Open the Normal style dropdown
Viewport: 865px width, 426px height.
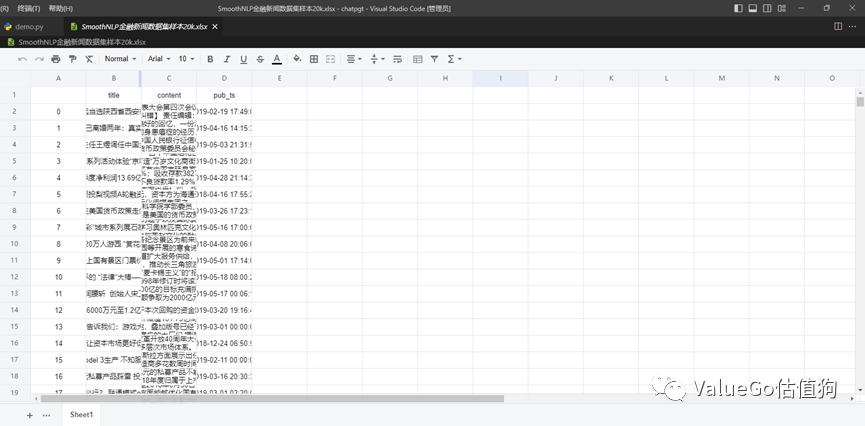[x=121, y=59]
